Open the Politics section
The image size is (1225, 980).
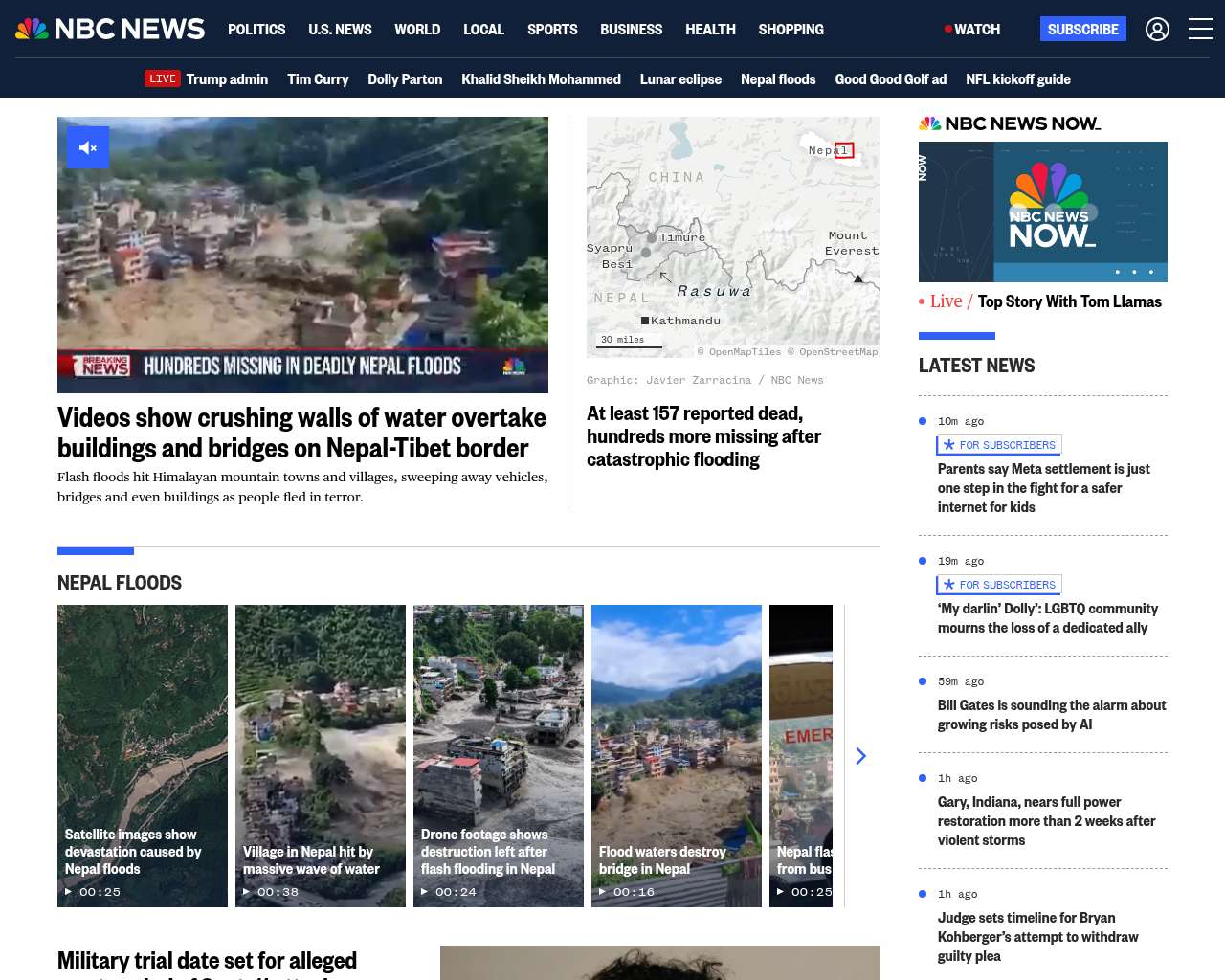click(x=256, y=30)
